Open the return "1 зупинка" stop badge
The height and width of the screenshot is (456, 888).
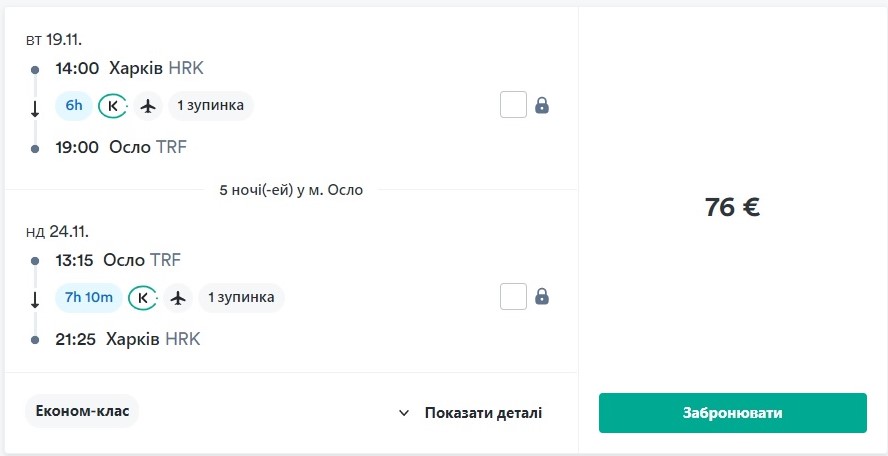tap(241, 297)
